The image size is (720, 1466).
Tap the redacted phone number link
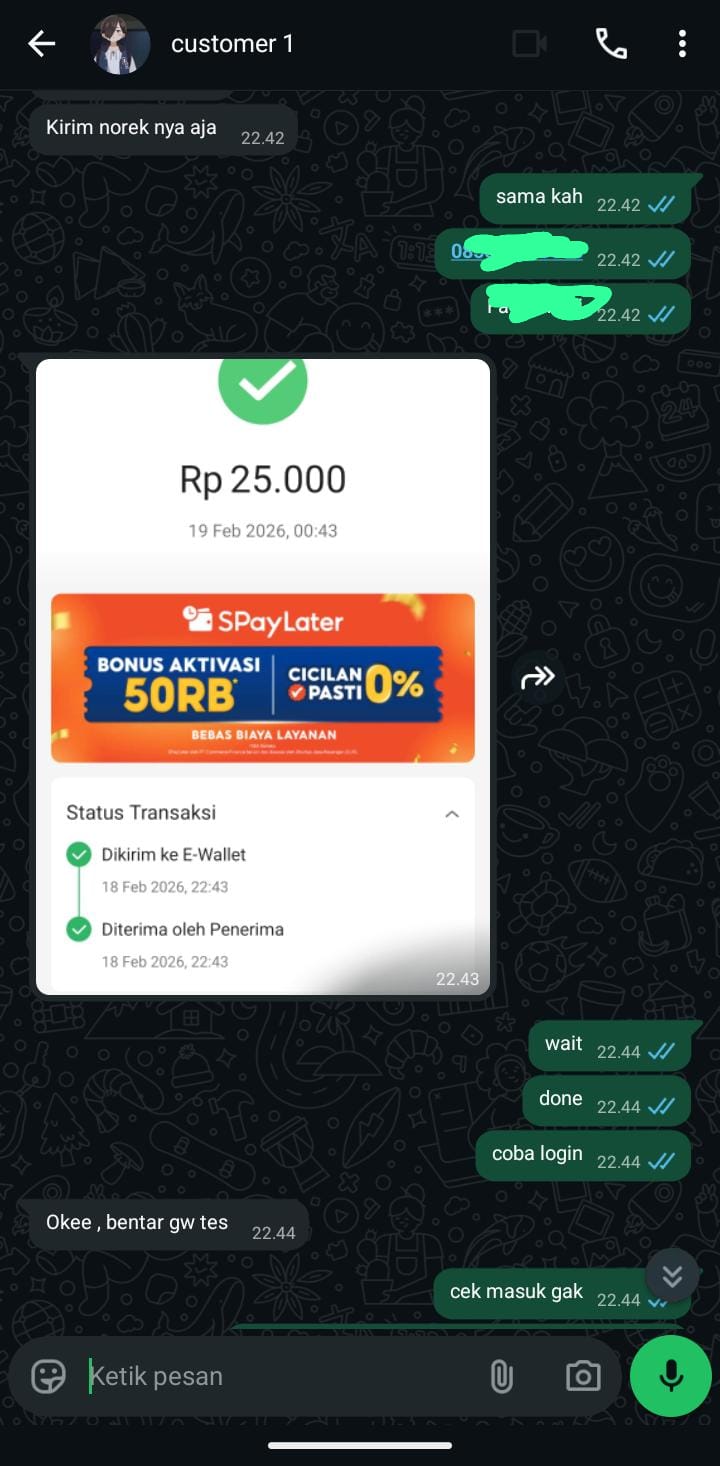(518, 252)
